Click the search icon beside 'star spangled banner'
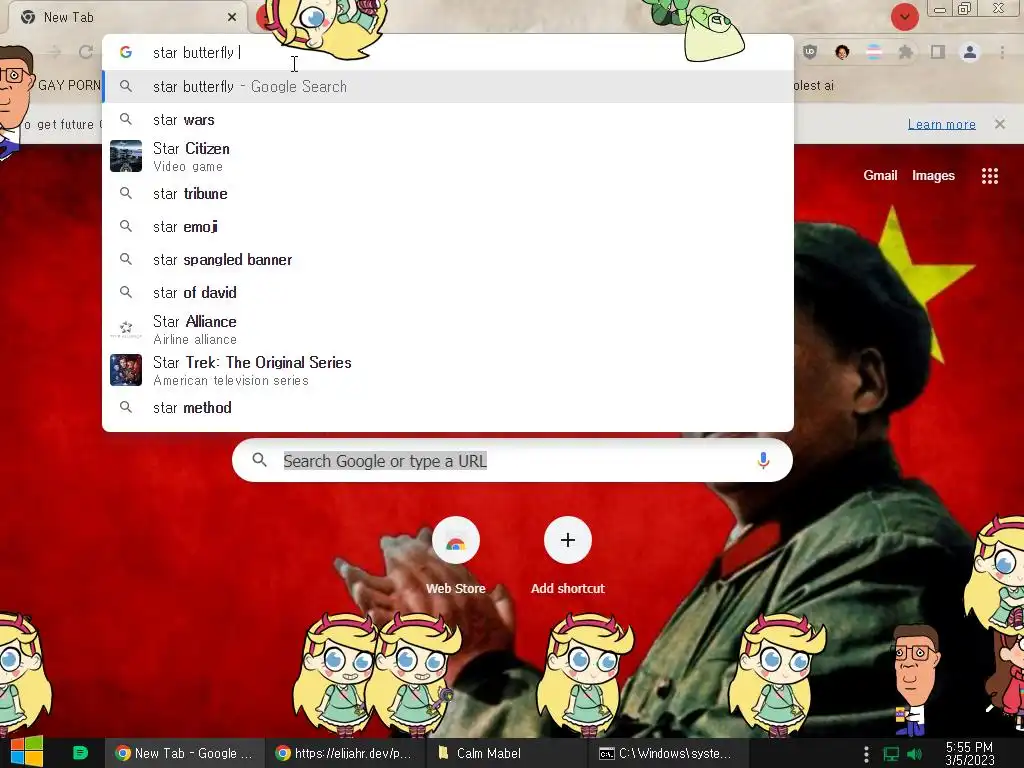Image resolution: width=1024 pixels, height=768 pixels. coord(126,259)
